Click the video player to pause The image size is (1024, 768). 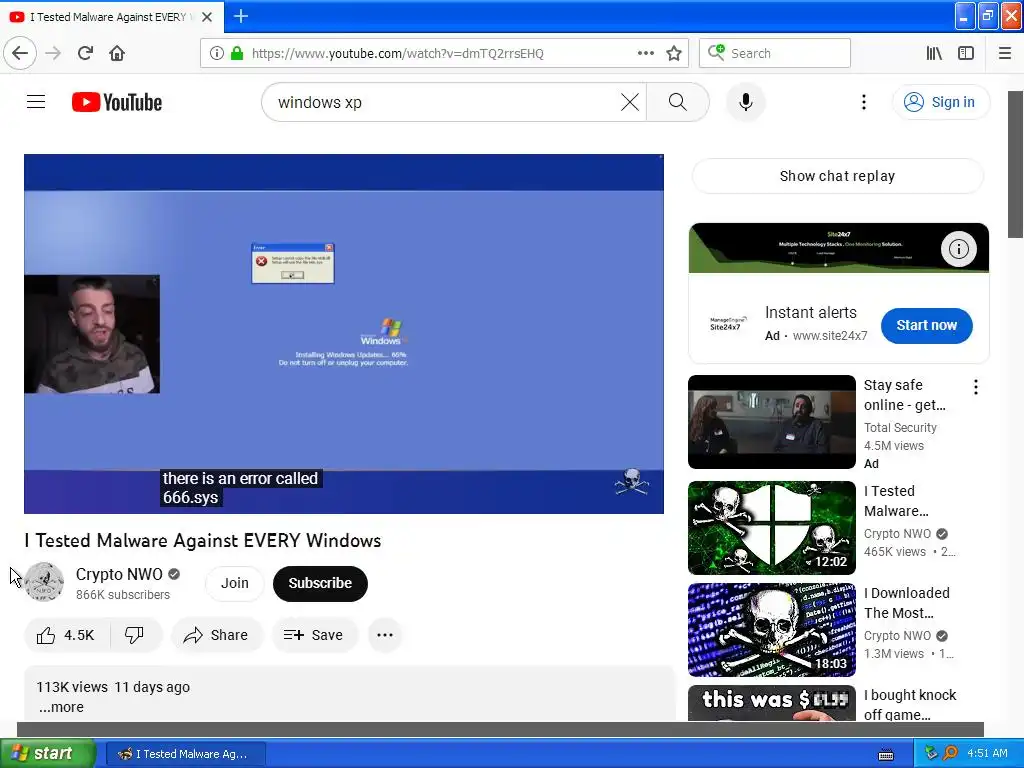coord(344,334)
